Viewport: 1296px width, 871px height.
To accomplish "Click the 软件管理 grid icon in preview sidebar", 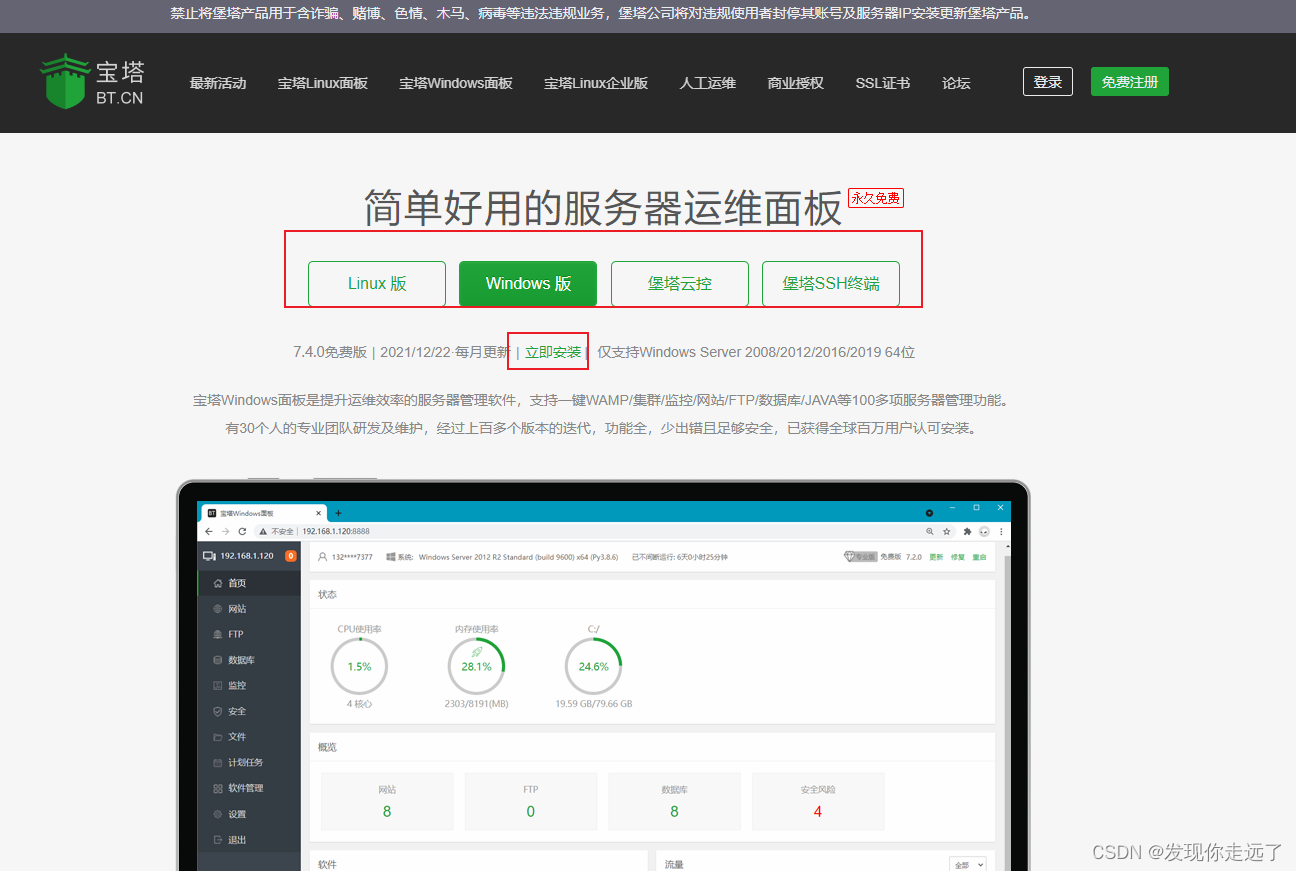I will coord(218,788).
